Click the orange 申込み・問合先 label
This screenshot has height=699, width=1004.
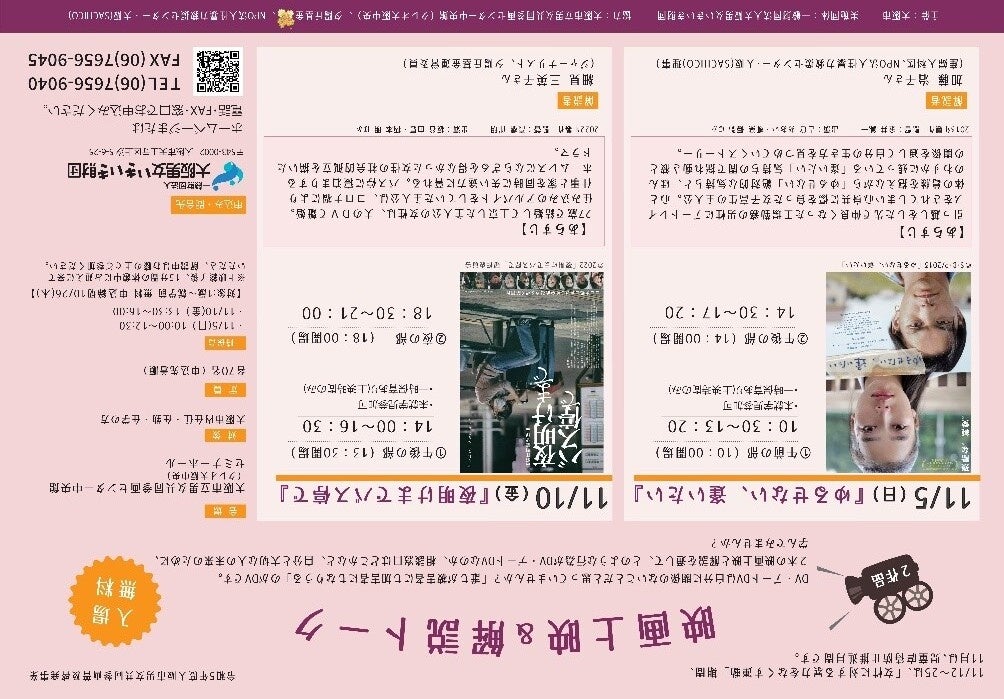tap(209, 205)
